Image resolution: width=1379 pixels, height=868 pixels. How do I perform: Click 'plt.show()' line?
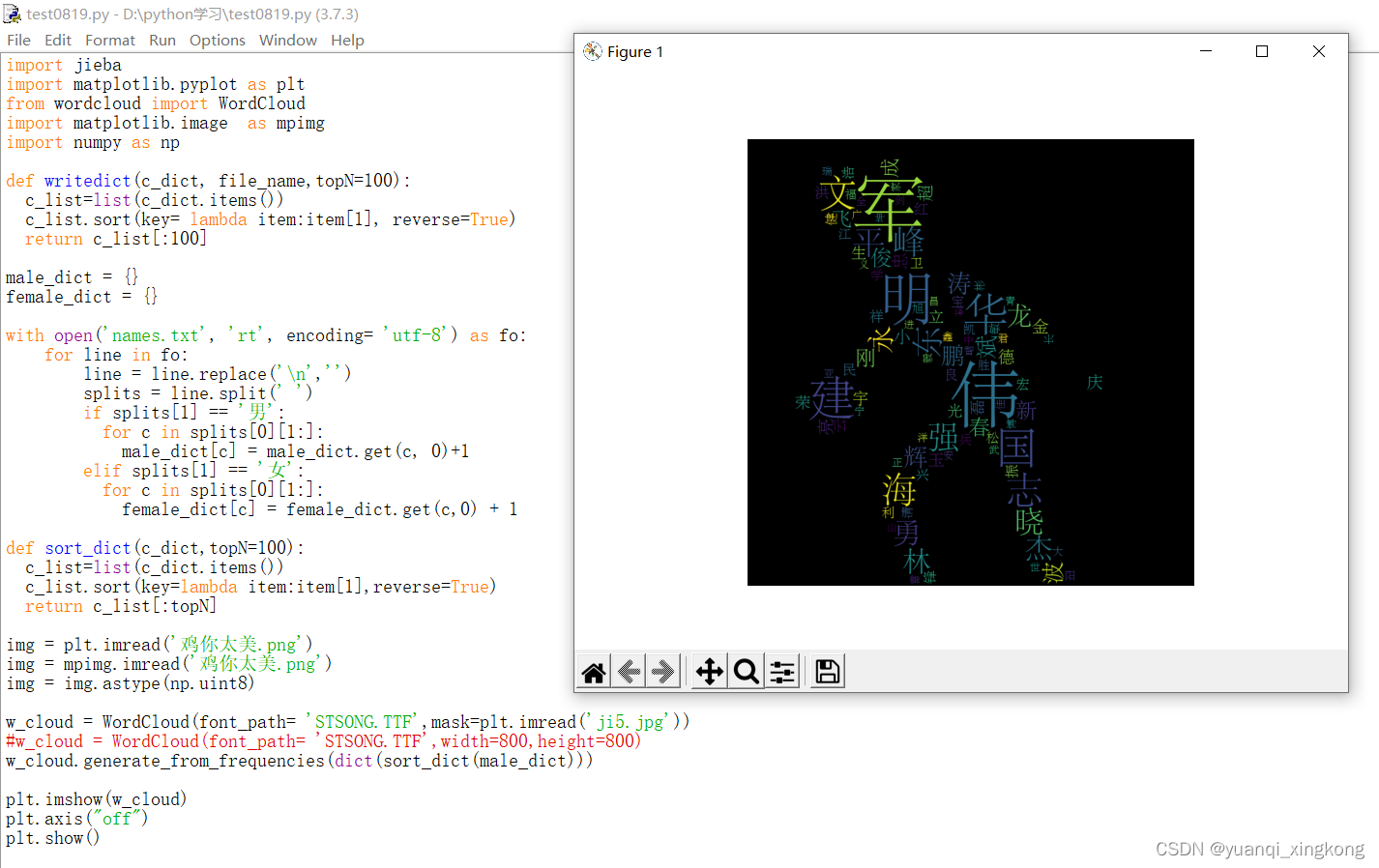click(53, 838)
